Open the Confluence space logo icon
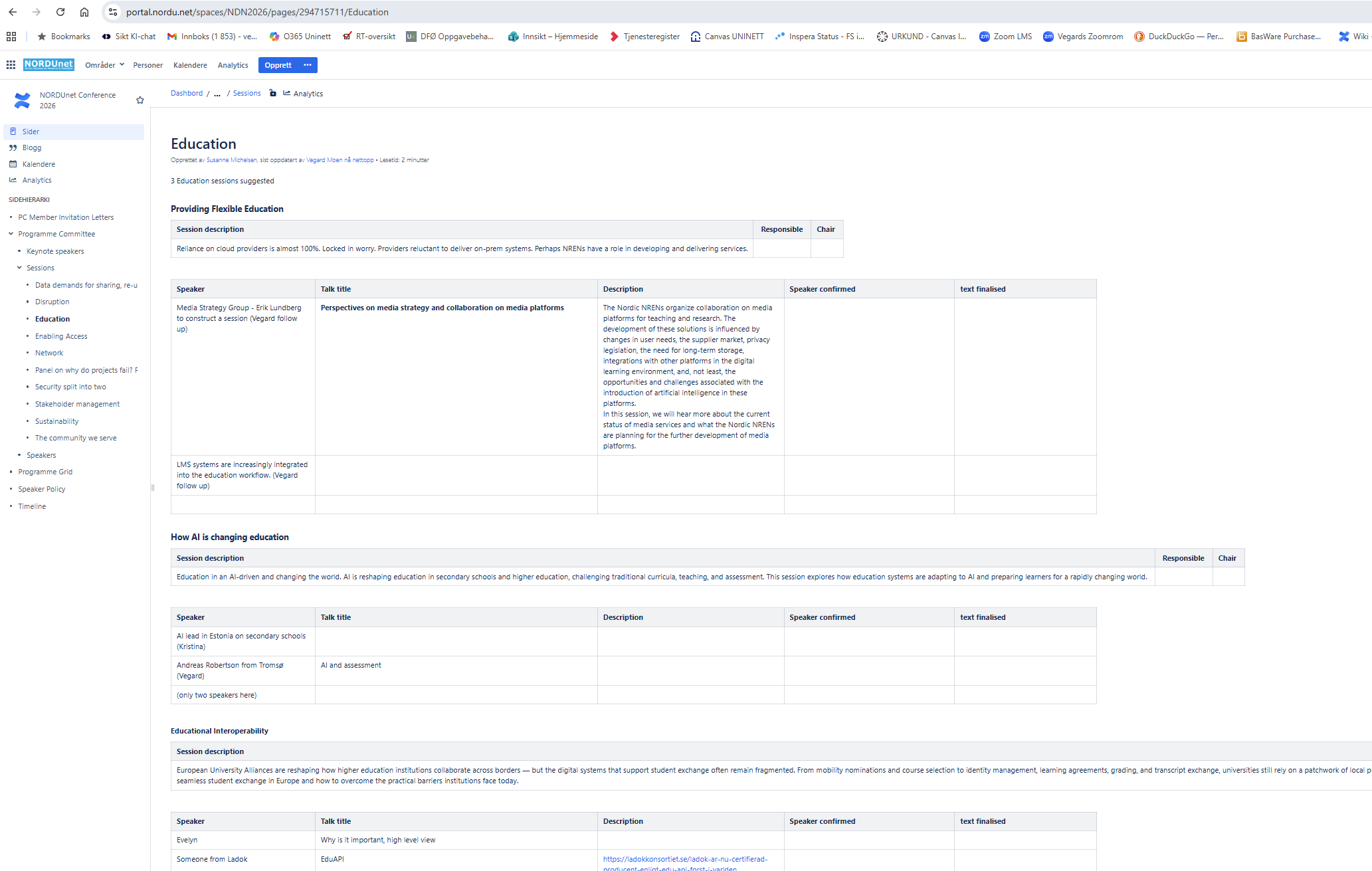 (22, 100)
